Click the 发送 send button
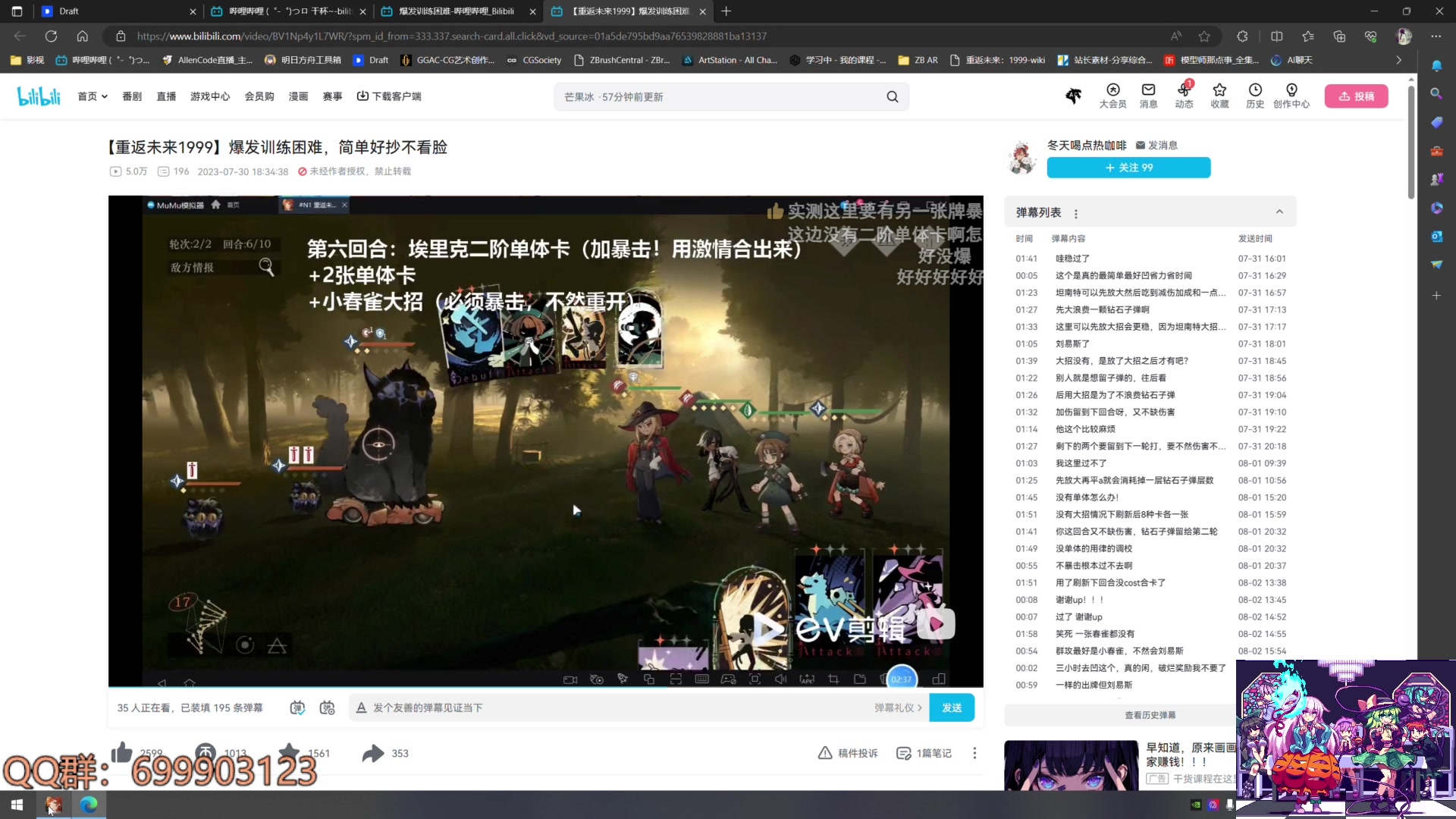Screen dimensions: 1456x819 [x=952, y=708]
